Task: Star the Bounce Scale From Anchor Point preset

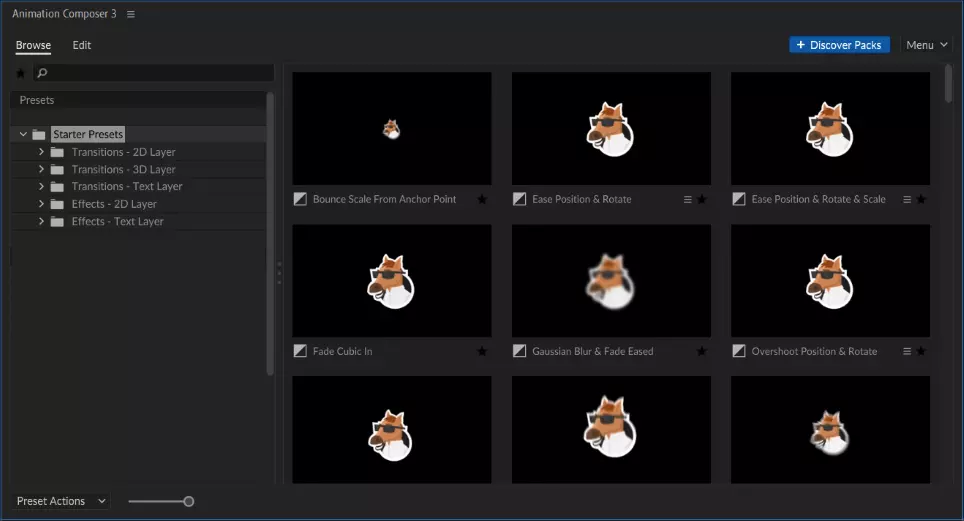Action: click(482, 199)
